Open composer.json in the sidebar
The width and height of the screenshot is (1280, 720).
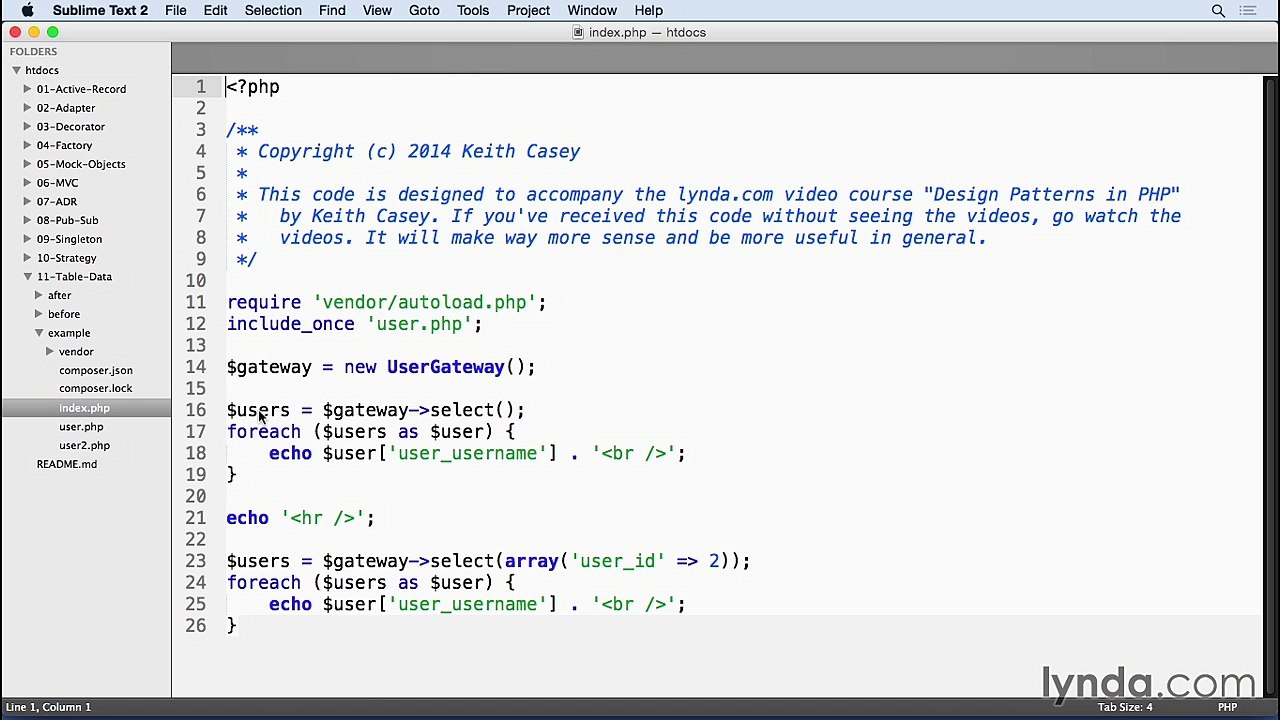tap(95, 370)
